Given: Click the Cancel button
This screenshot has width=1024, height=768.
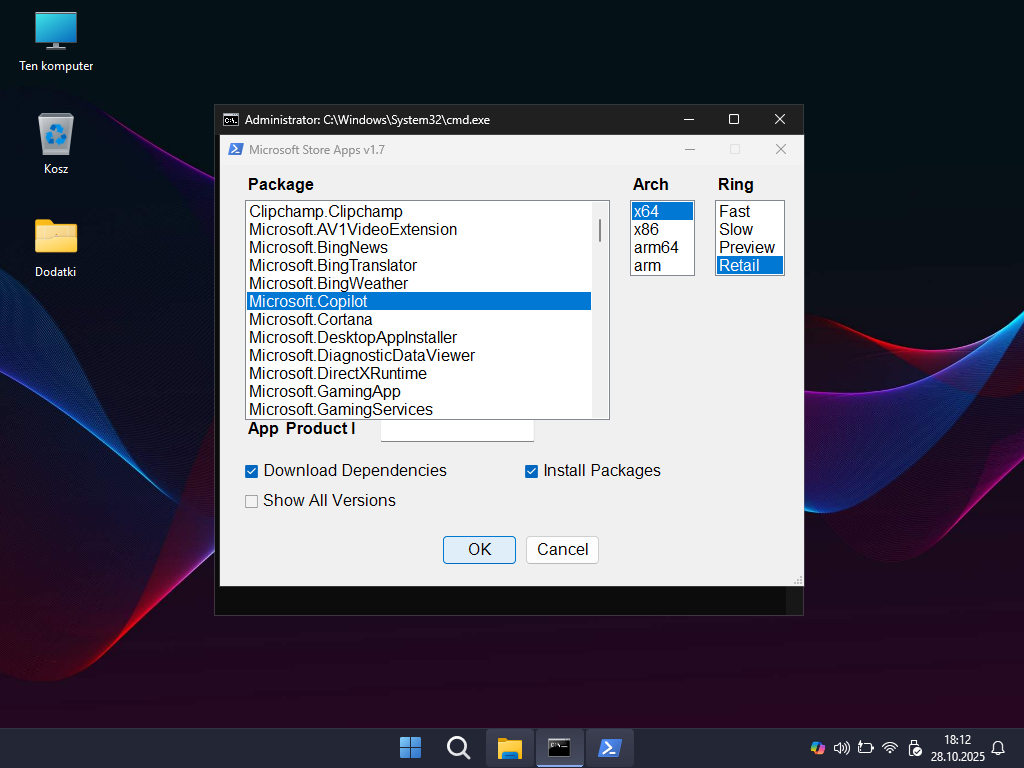Looking at the screenshot, I should point(562,550).
